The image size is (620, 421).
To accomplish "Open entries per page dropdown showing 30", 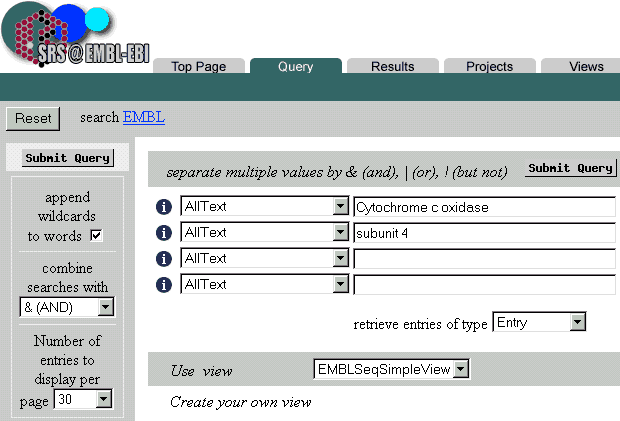I will click(83, 399).
